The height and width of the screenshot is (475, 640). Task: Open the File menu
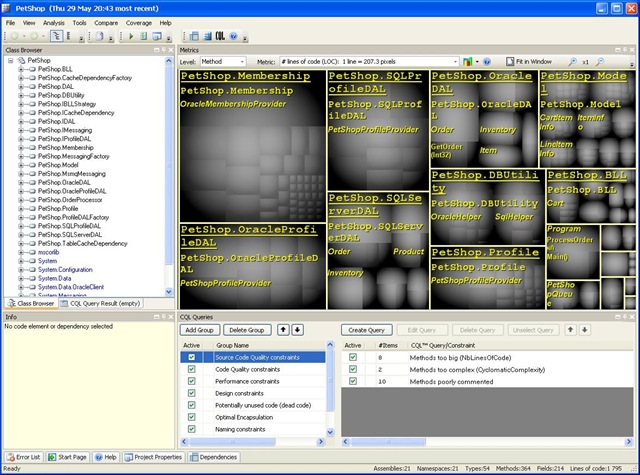click(10, 23)
